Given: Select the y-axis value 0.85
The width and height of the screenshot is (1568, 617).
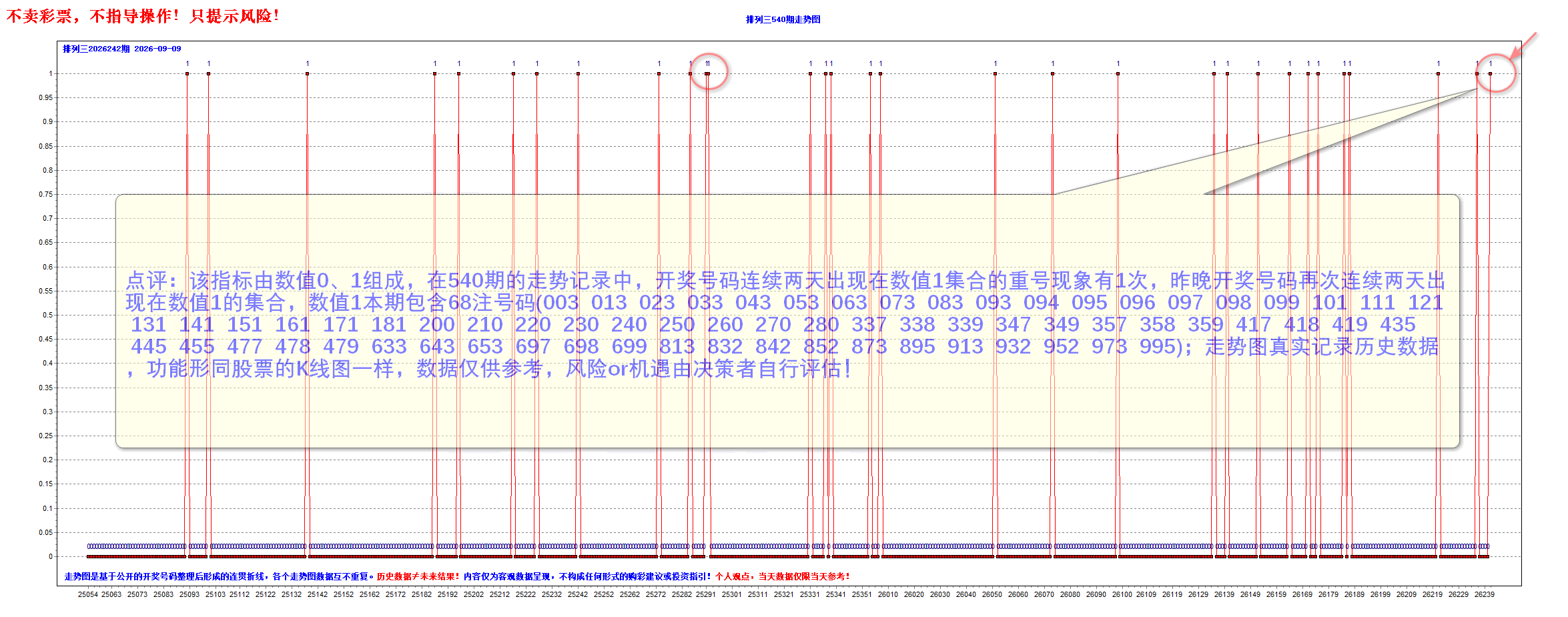Looking at the screenshot, I should point(45,146).
